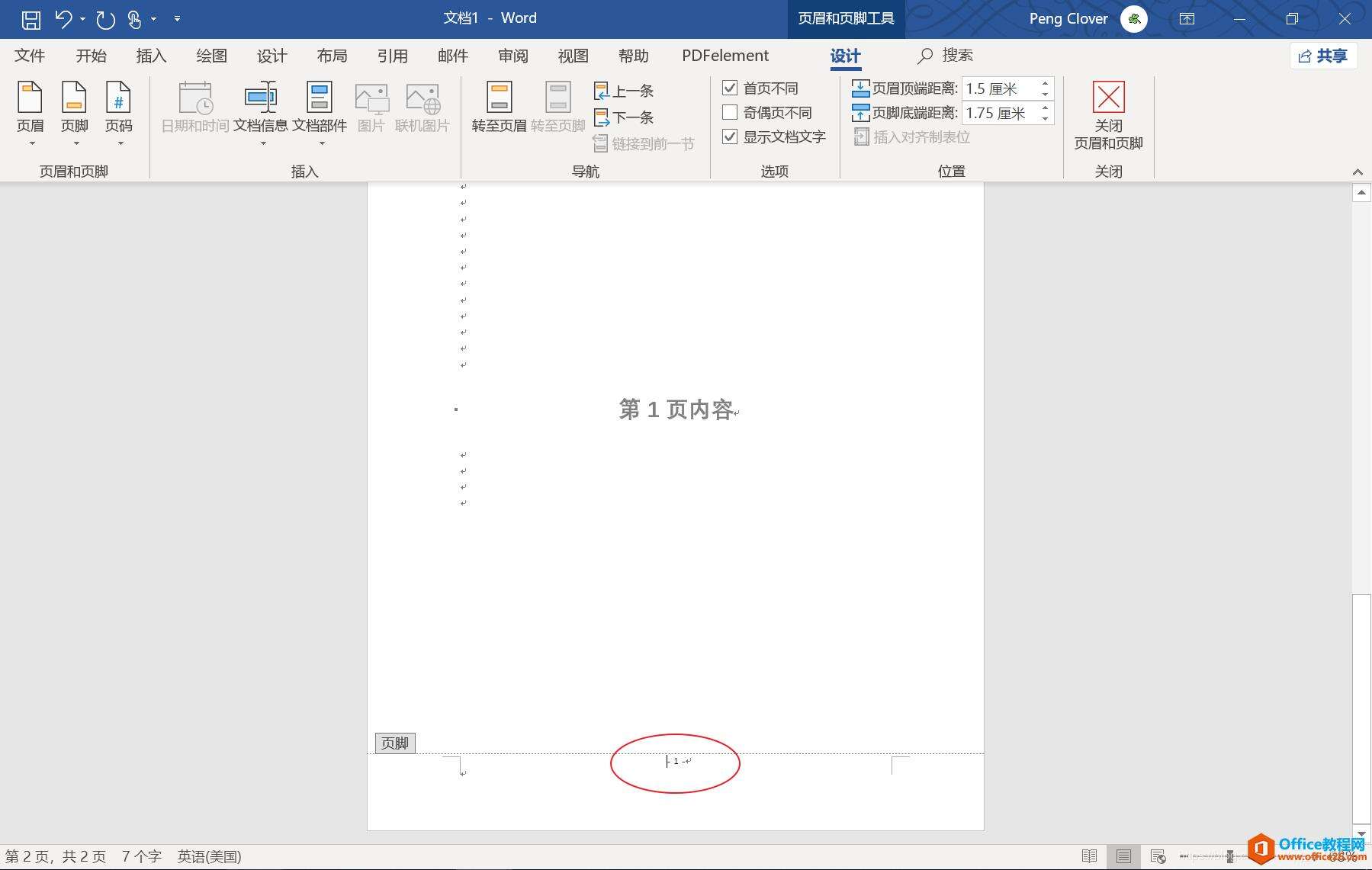Open the Footer (页脚) gallery
This screenshot has width=1372, height=870.
point(75,114)
